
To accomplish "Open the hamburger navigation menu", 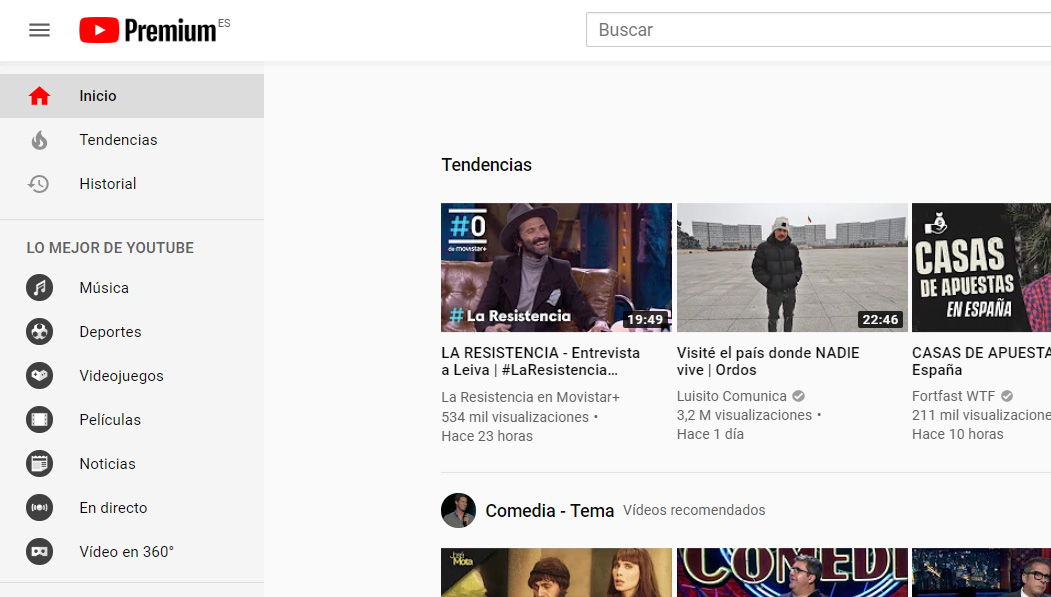I will (39, 29).
